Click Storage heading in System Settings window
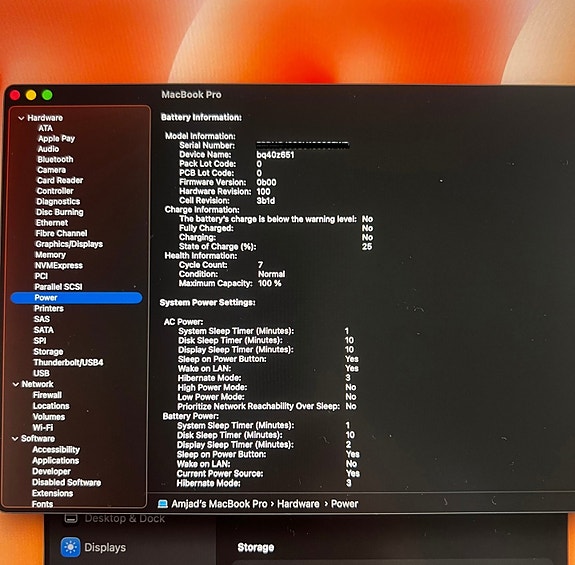Screen dimensions: 575x565 click(x=256, y=547)
